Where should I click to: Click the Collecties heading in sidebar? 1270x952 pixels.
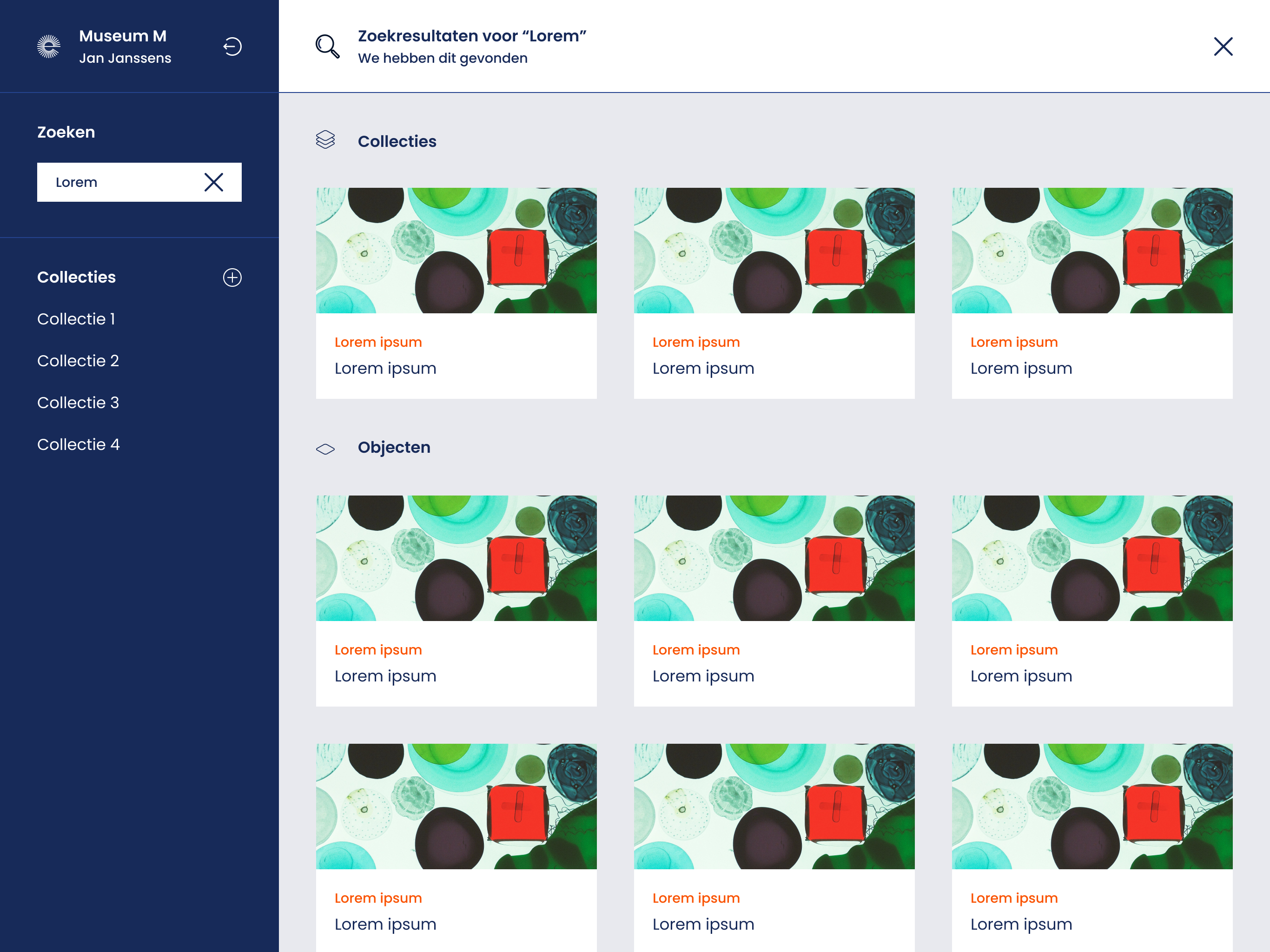point(76,277)
